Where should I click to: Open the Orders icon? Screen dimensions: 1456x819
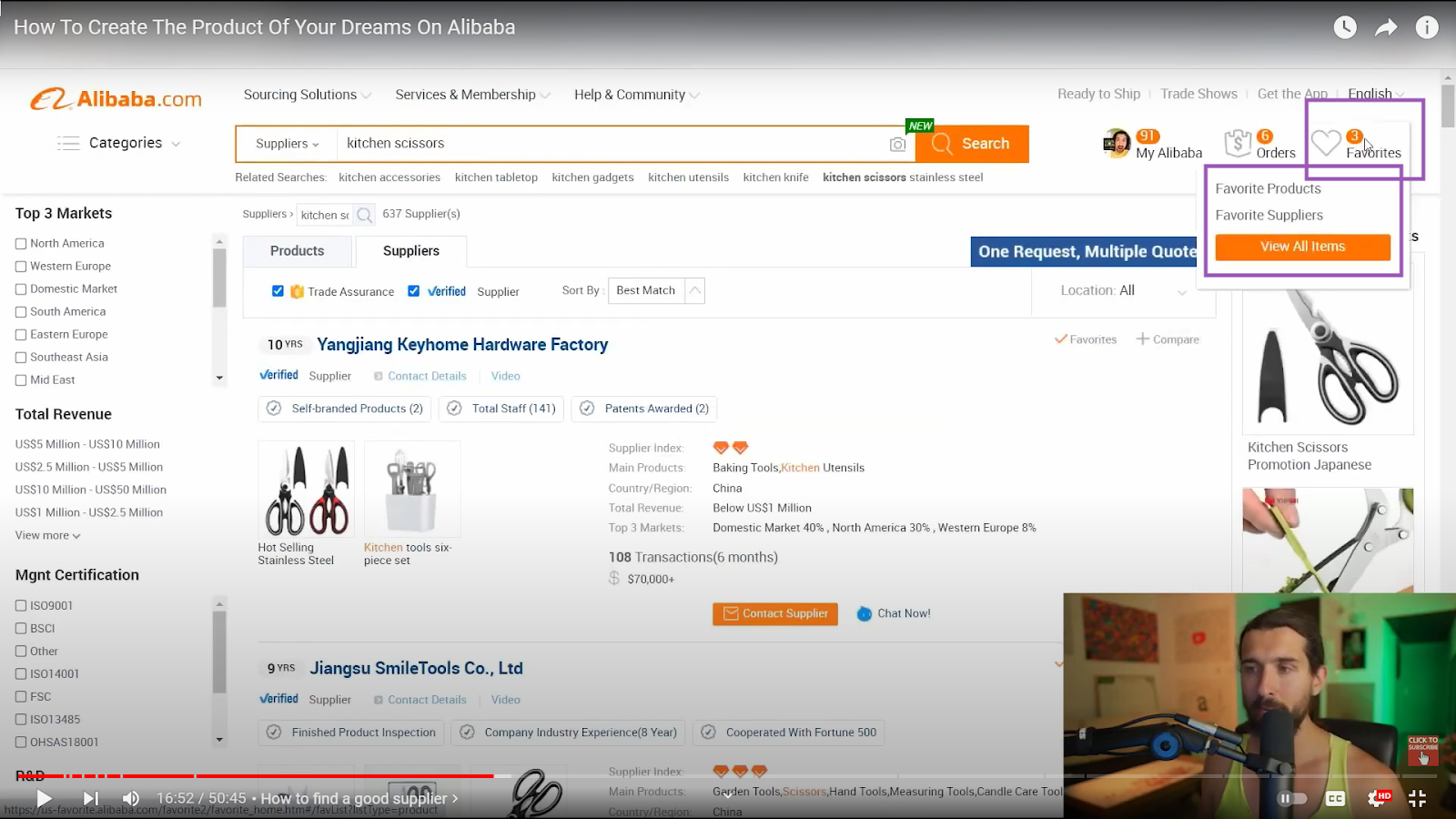coord(1238,143)
